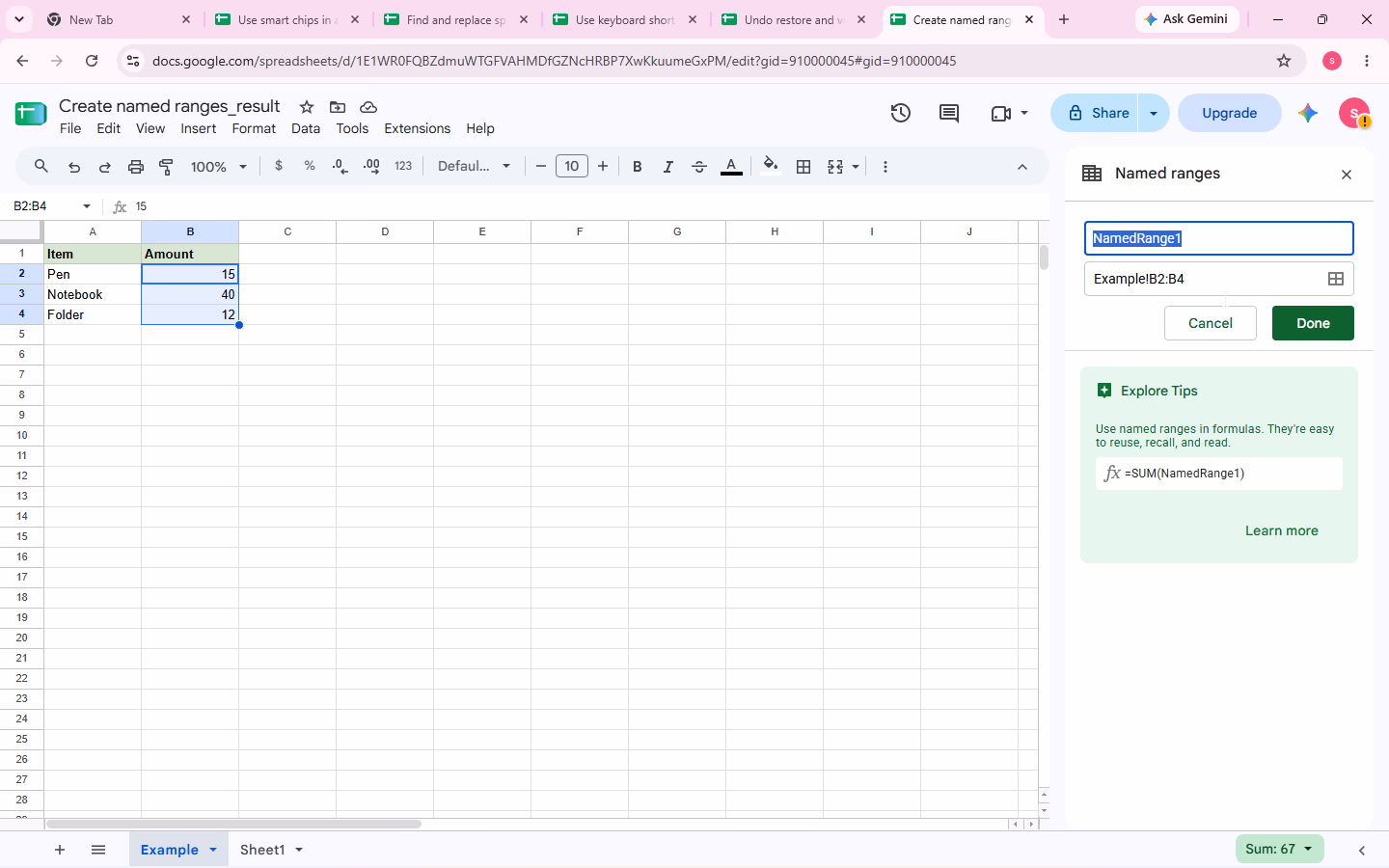
Task: Open version history clock icon
Action: point(901,113)
